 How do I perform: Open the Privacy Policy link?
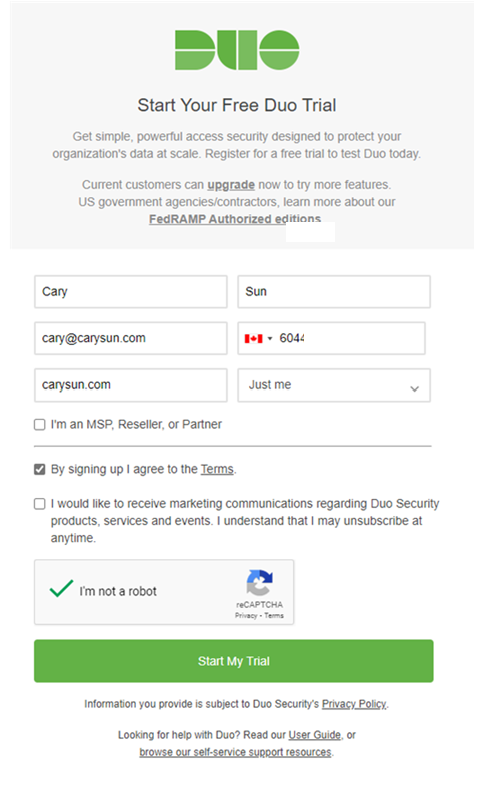354,704
